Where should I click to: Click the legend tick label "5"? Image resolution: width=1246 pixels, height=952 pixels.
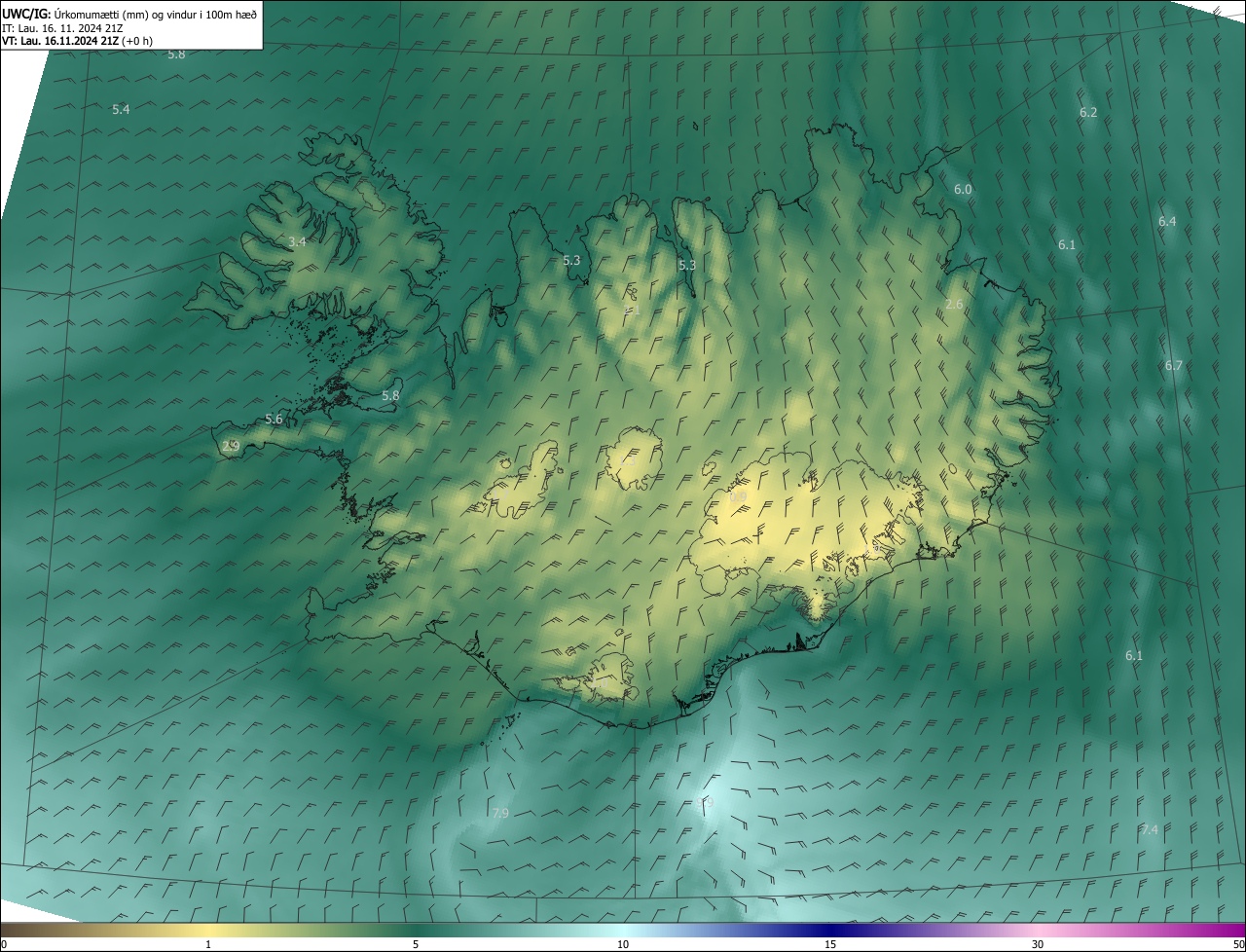pos(416,945)
